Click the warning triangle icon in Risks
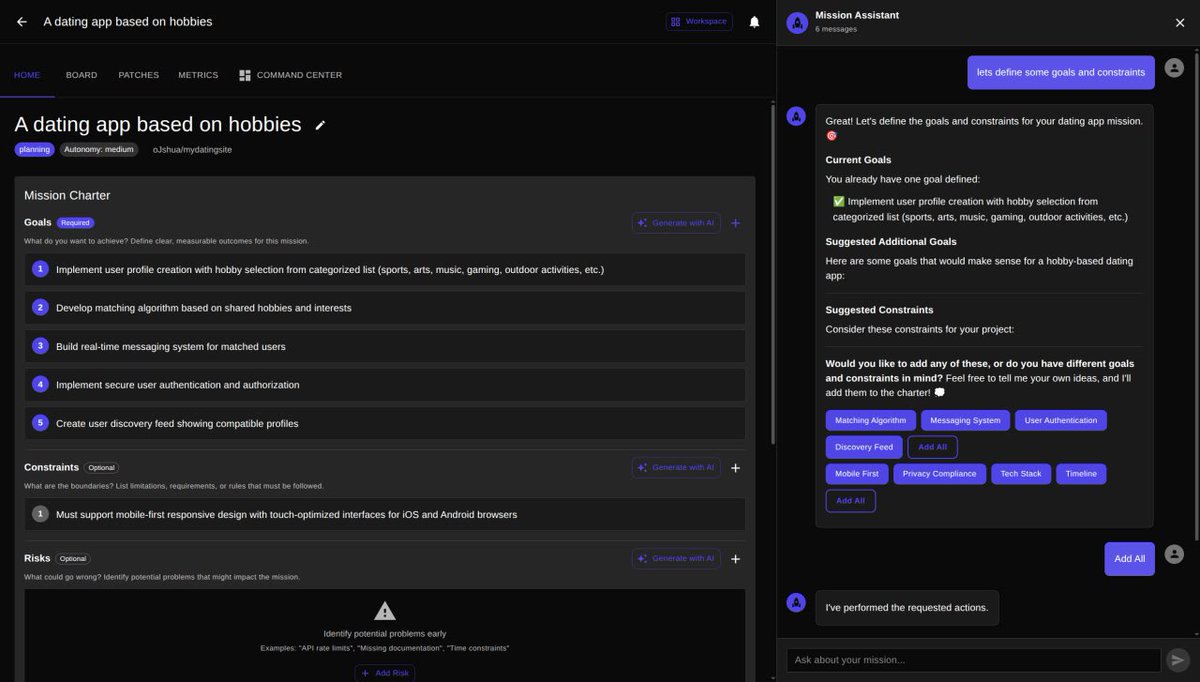The height and width of the screenshot is (682, 1200). click(385, 611)
